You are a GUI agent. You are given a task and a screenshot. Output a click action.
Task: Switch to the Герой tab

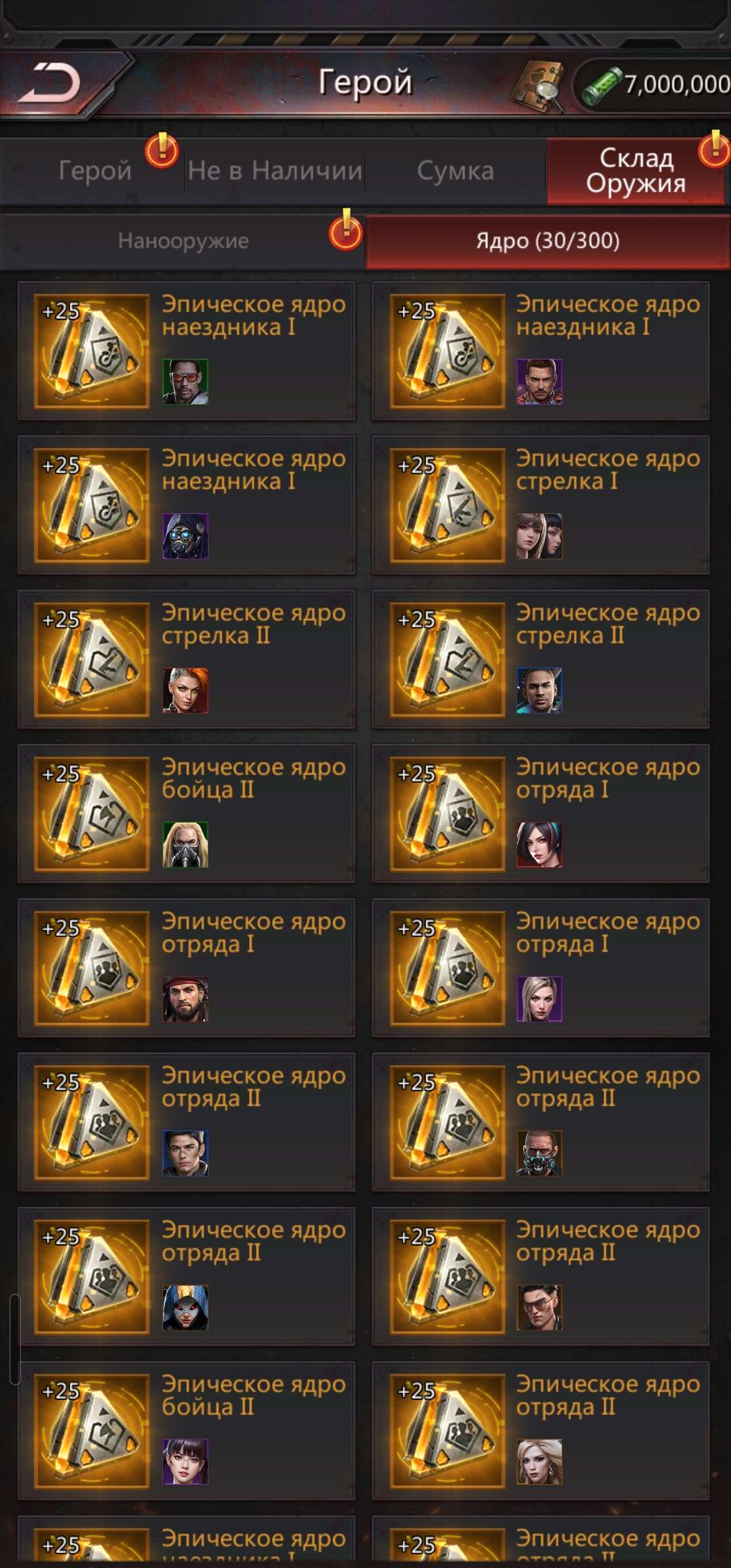pos(95,171)
